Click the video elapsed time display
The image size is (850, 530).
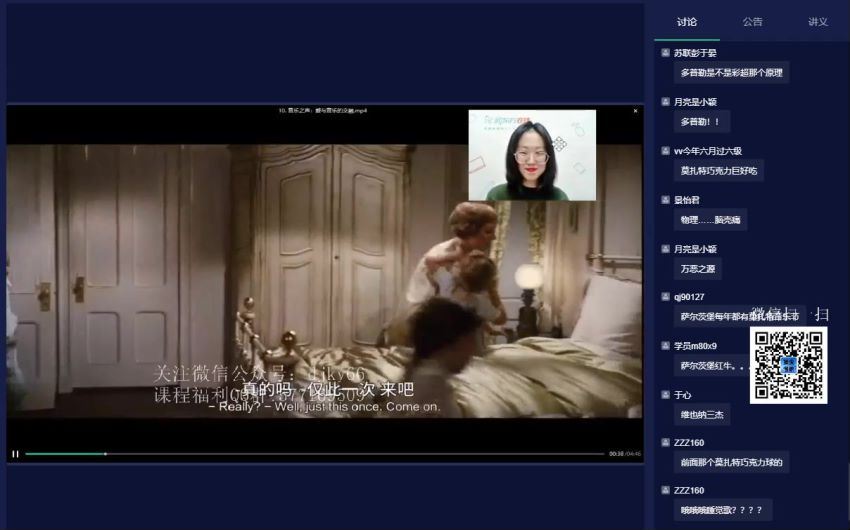pos(616,454)
